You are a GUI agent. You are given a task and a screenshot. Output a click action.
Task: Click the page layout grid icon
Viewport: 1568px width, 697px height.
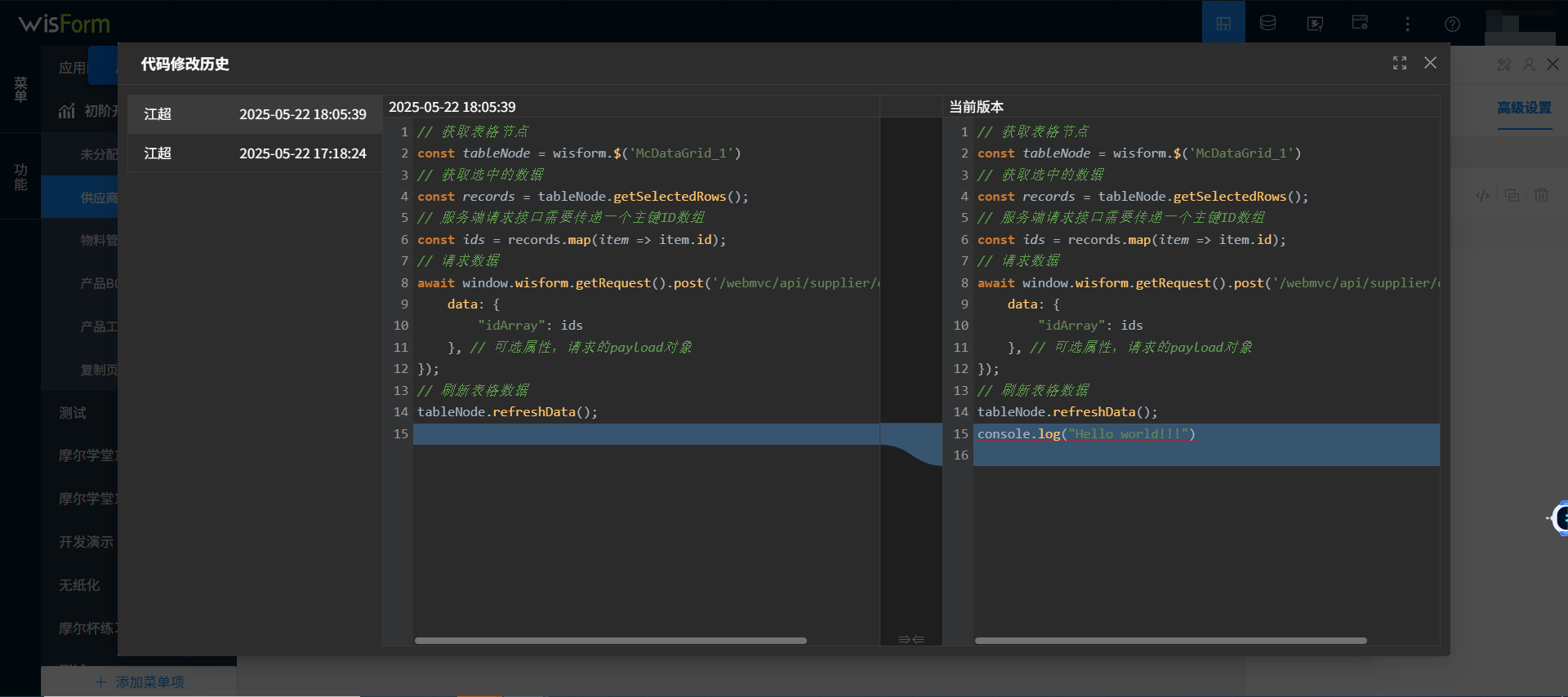[1223, 24]
